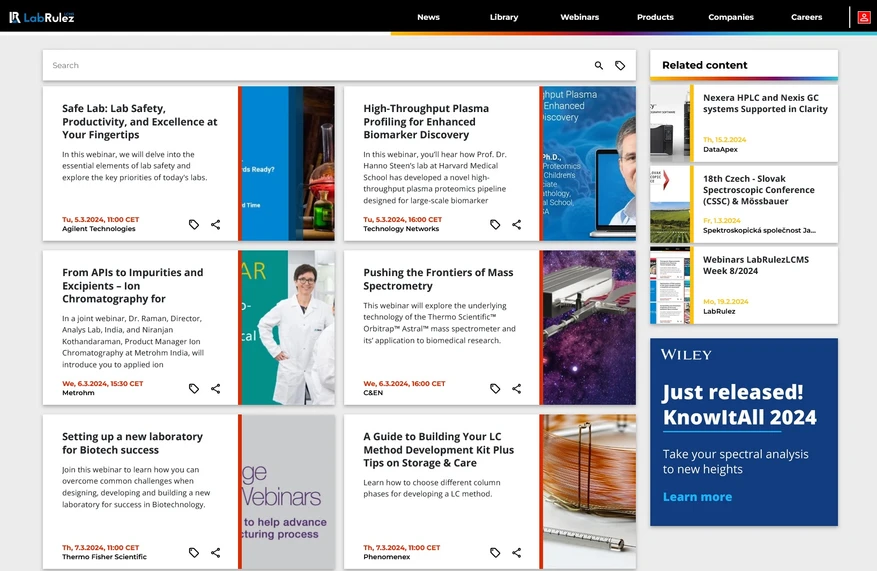Tag icon on Safe Lab webinar card

194,224
